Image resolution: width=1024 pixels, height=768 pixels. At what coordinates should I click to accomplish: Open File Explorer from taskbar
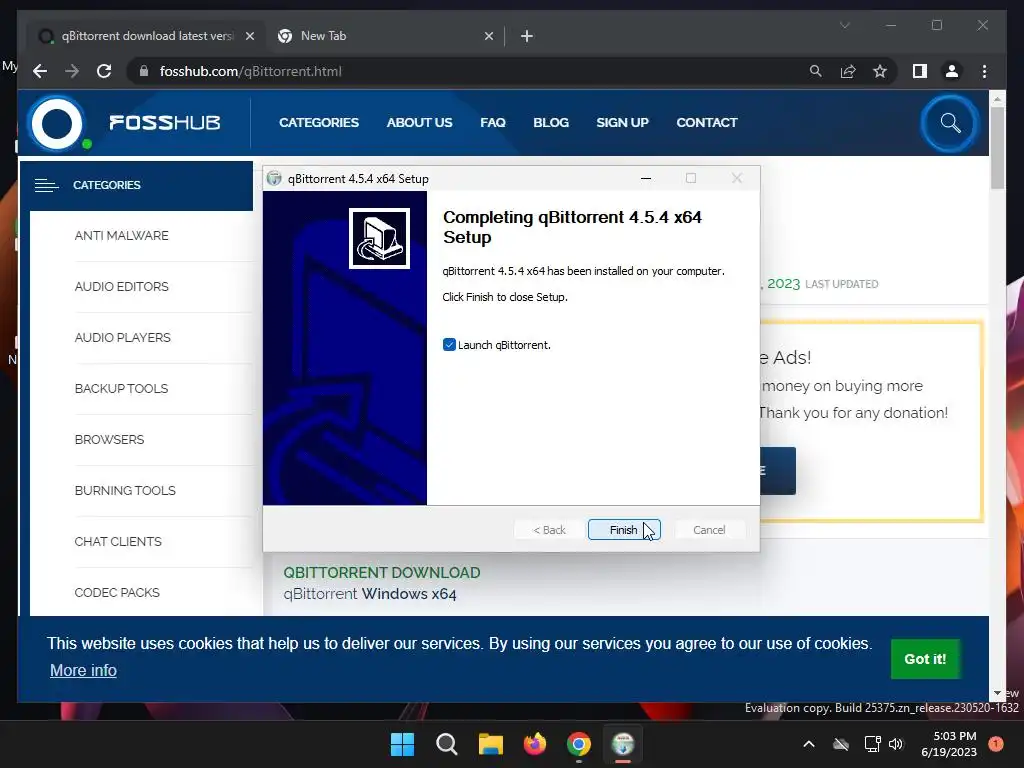(x=490, y=744)
